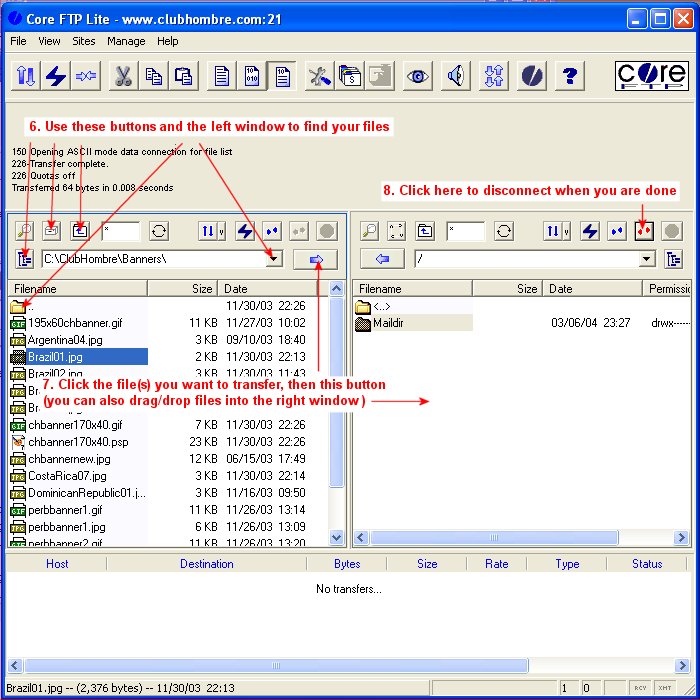Click the lightning bolt in the local pane toolbar
Viewport: 700px width, 700px height.
pos(245,231)
